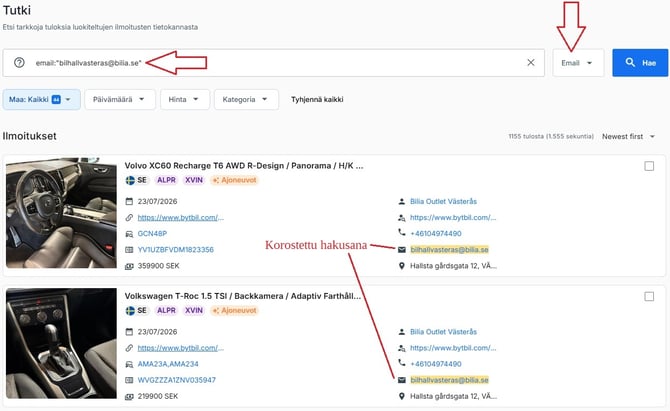Viewport: 670px width, 411px height.
Task: Click the XVIN tag on Volvo listing
Action: tap(194, 180)
